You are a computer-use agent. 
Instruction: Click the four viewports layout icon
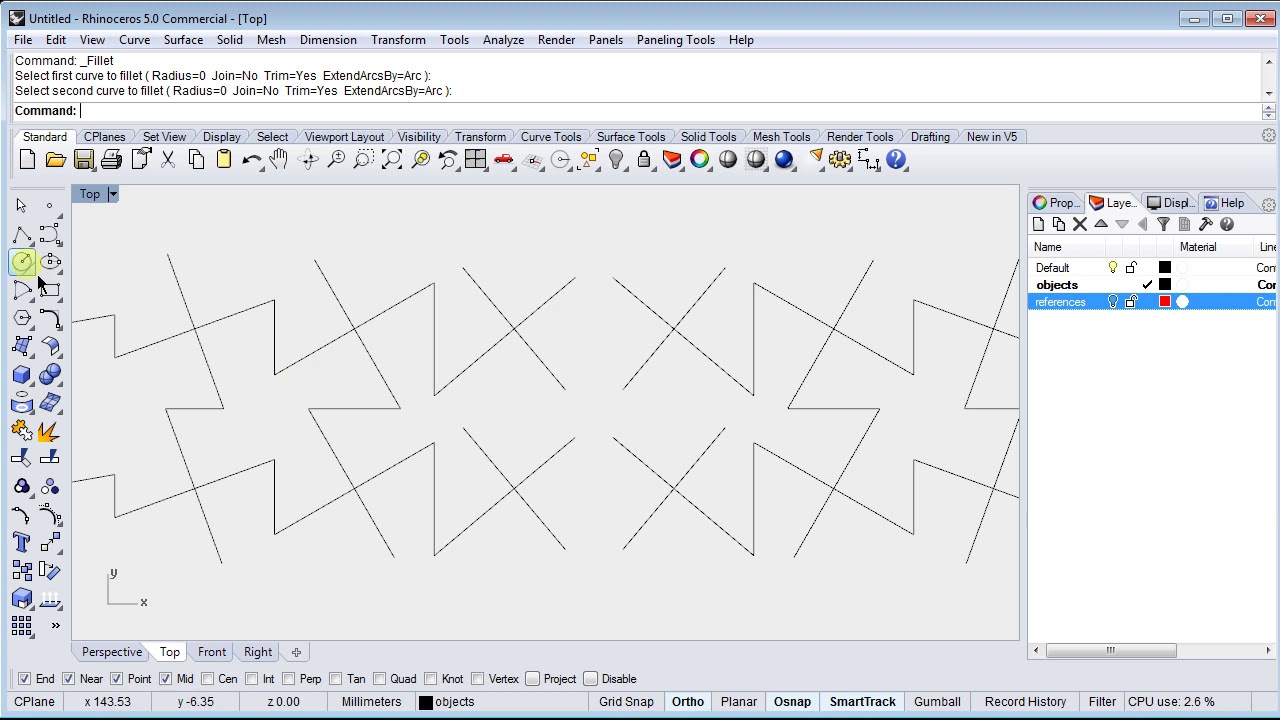(475, 160)
